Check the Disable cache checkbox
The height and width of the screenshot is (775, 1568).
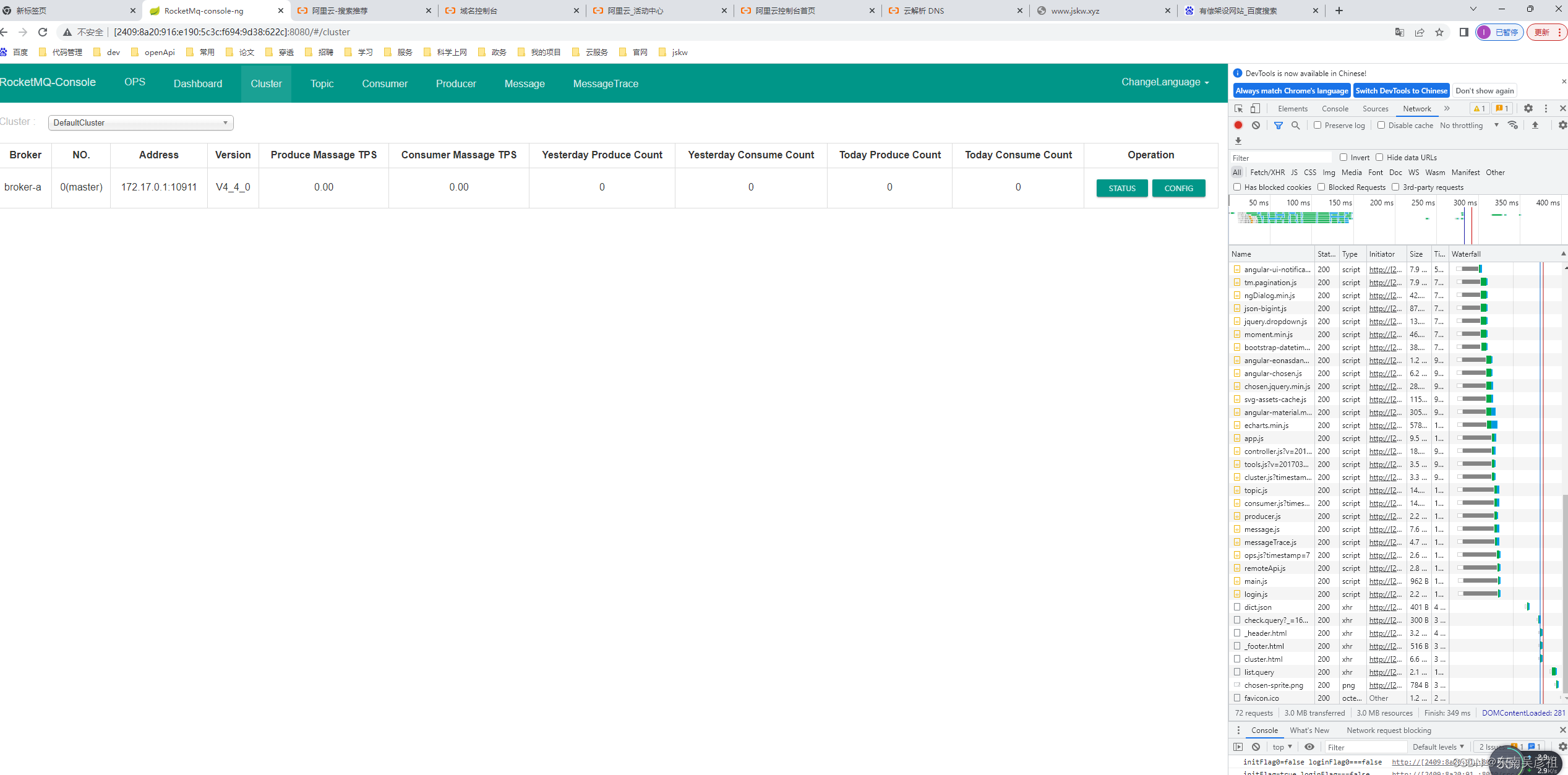[x=1381, y=125]
